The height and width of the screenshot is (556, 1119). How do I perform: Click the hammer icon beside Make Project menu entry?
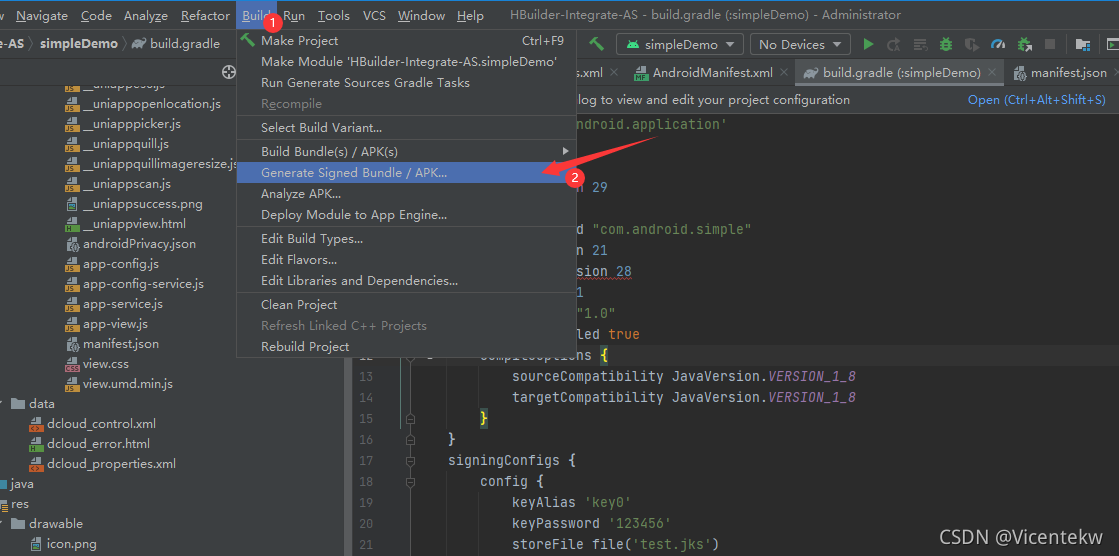click(x=248, y=39)
